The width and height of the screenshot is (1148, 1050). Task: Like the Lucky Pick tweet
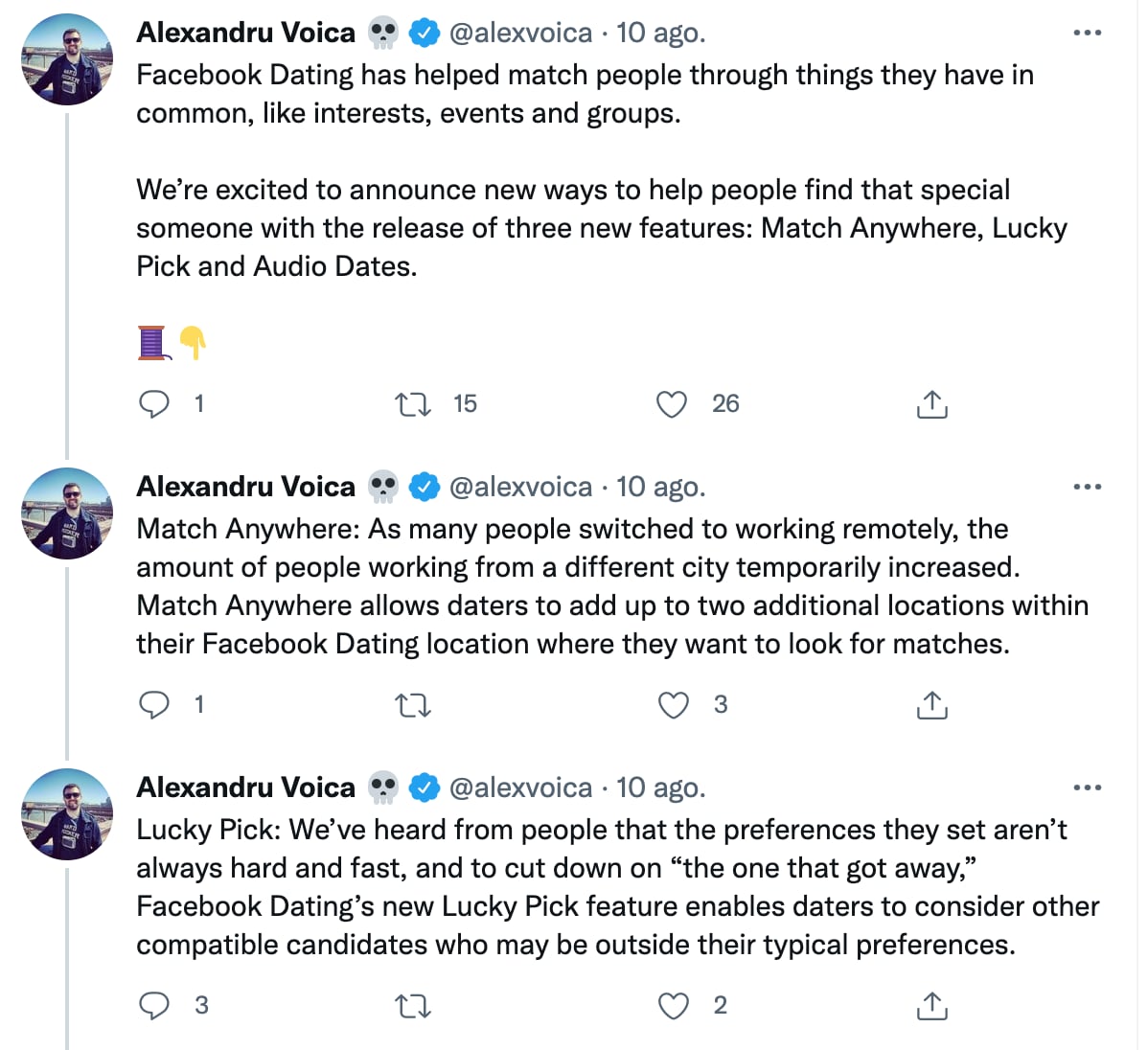pos(674,1006)
